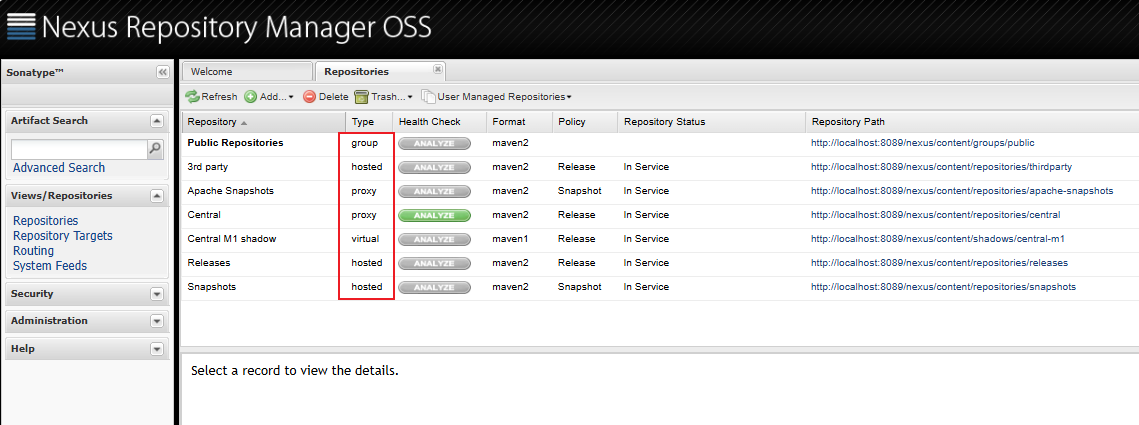
Task: Open Repositories link in sidebar
Action: point(46,221)
